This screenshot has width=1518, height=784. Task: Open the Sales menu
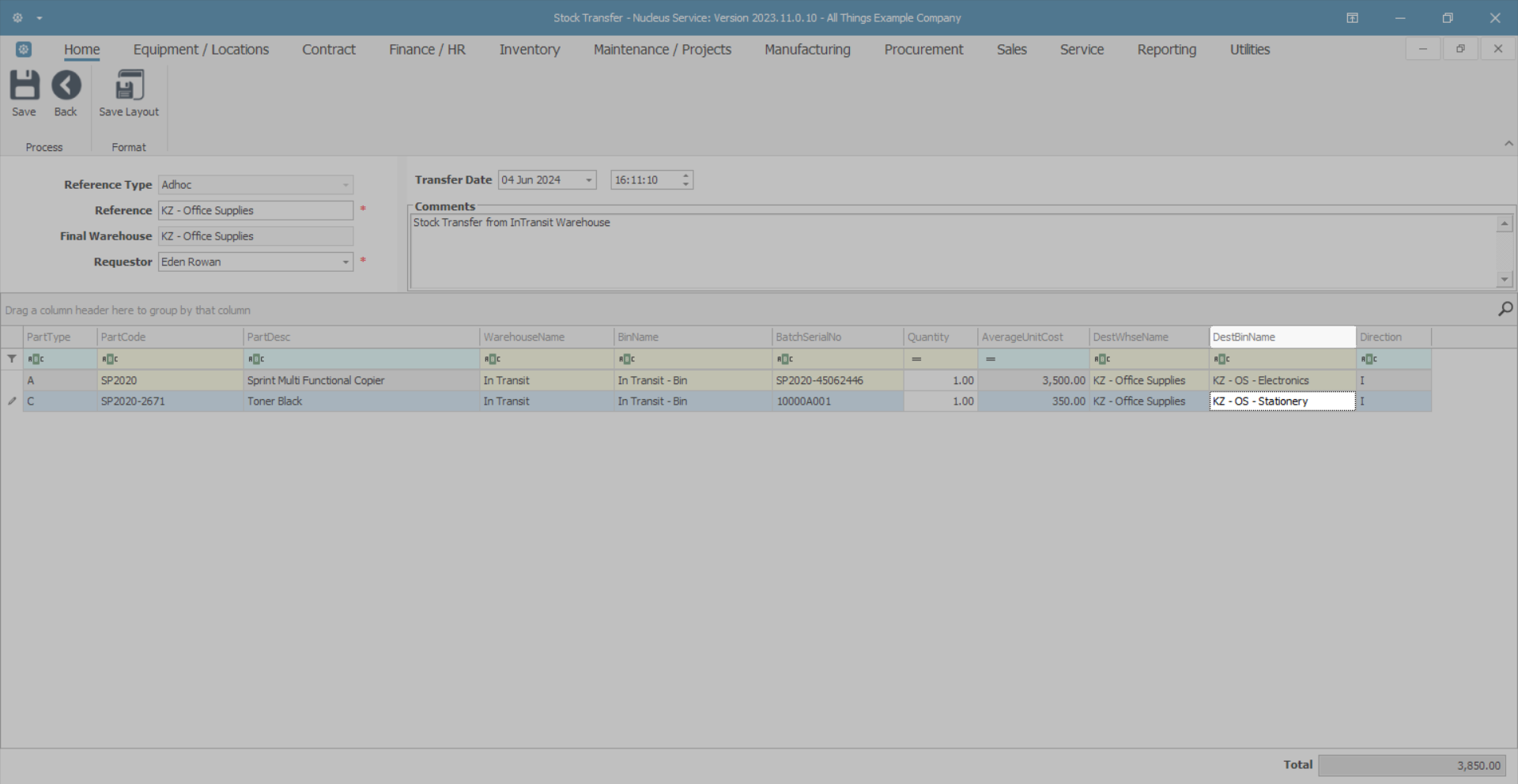point(1012,49)
